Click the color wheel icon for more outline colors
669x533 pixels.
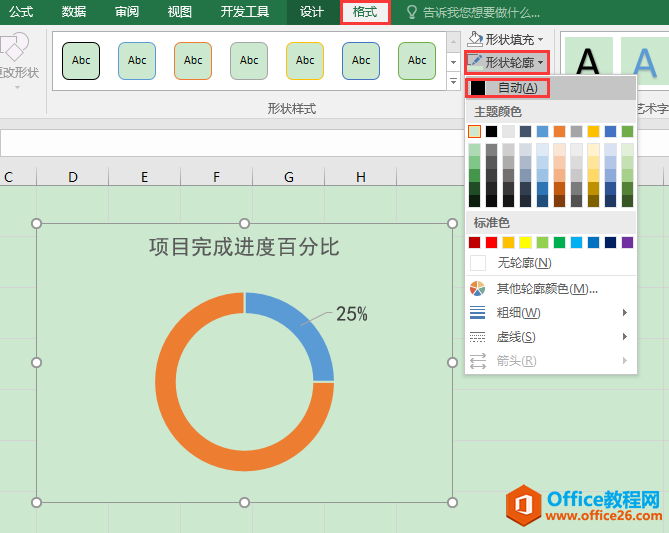click(x=477, y=289)
